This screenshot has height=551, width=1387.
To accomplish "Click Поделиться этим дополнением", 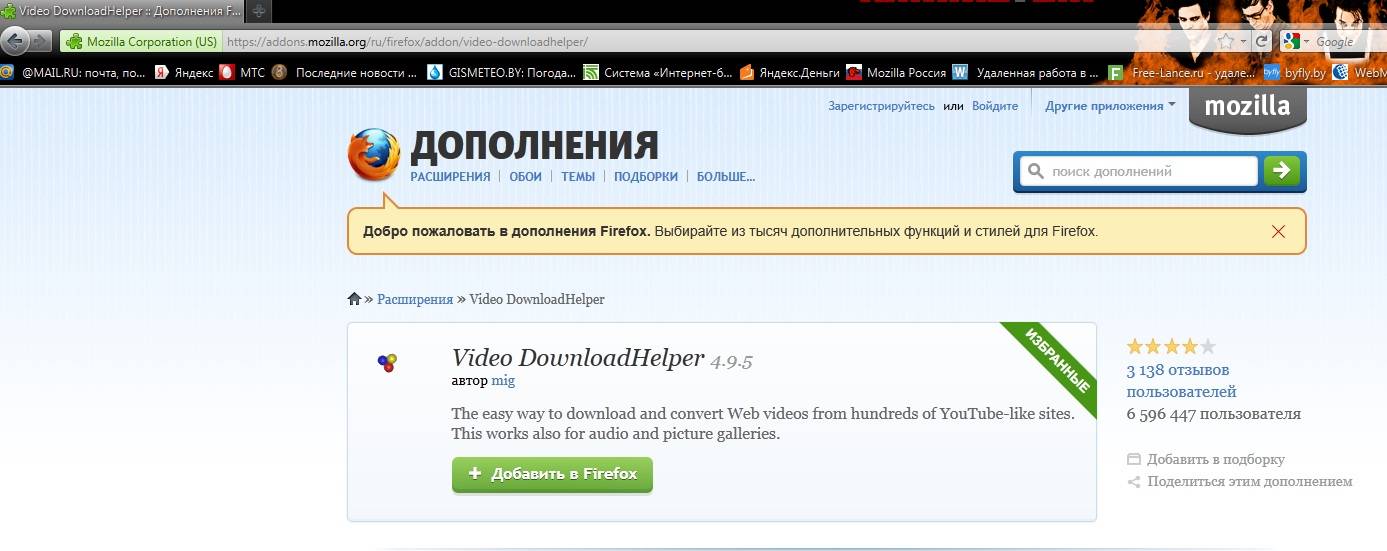I will pos(1240,482).
